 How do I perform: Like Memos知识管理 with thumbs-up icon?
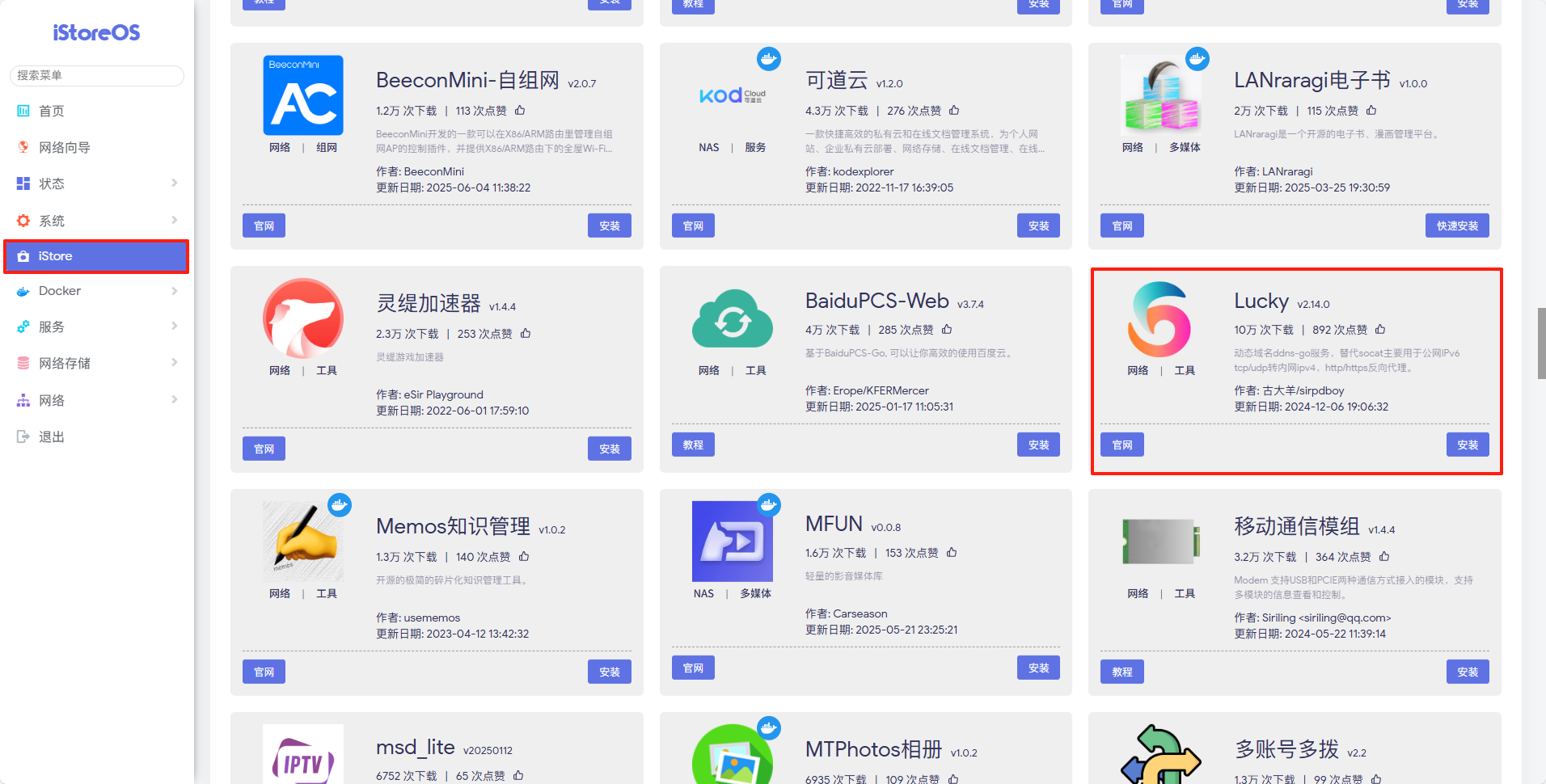pos(524,556)
